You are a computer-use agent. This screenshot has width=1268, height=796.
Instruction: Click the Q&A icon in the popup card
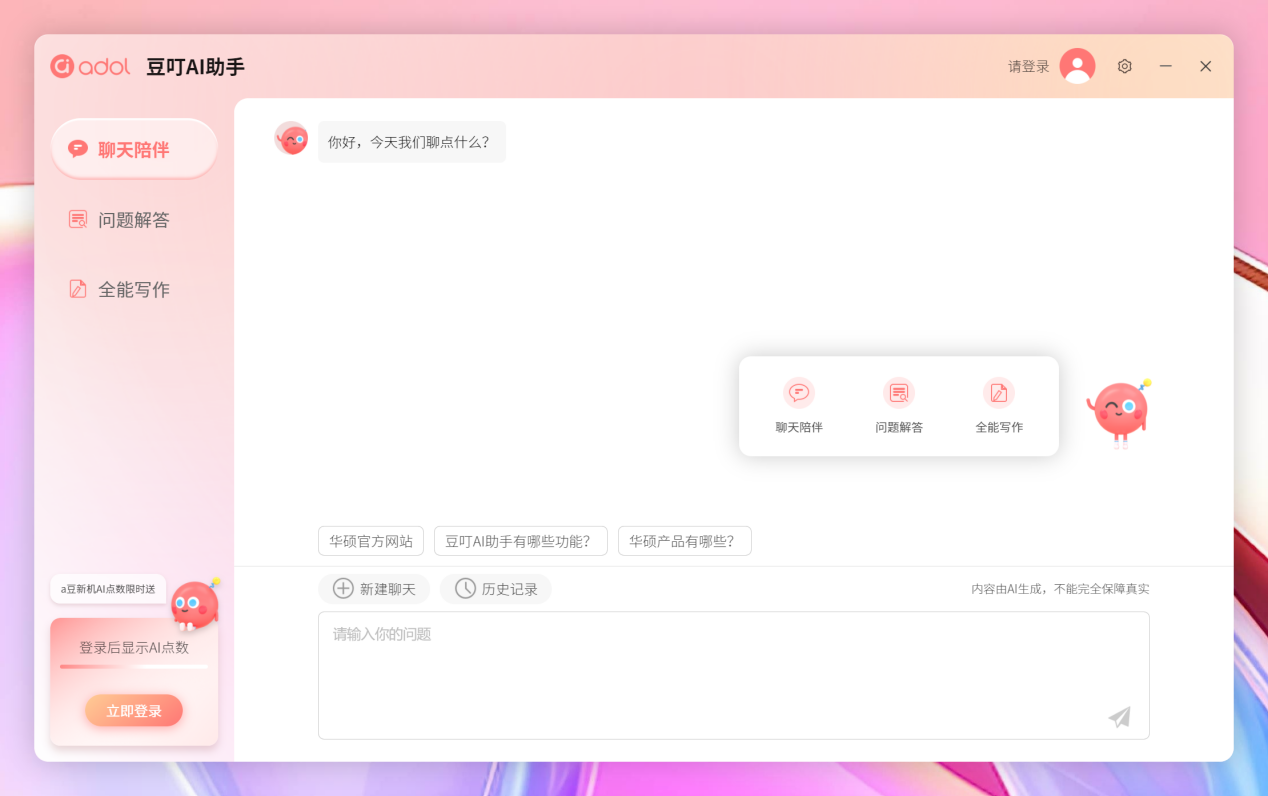[x=899, y=393]
